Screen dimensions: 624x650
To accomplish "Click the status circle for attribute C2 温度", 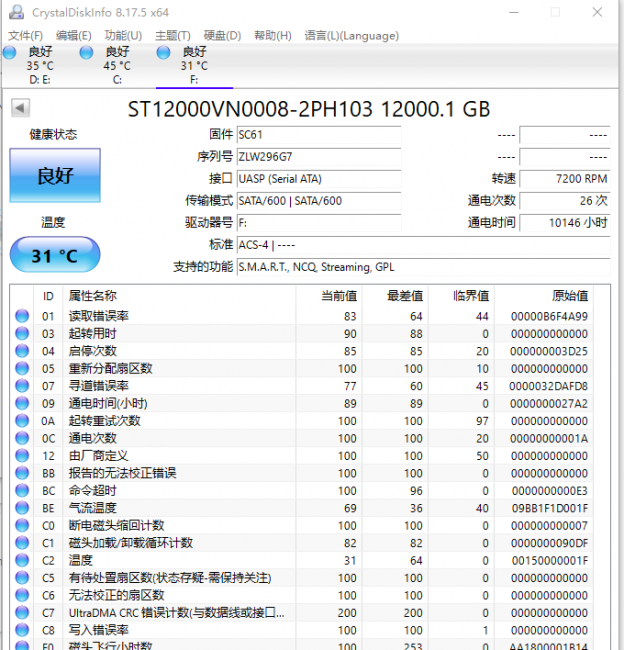I will pos(22,560).
